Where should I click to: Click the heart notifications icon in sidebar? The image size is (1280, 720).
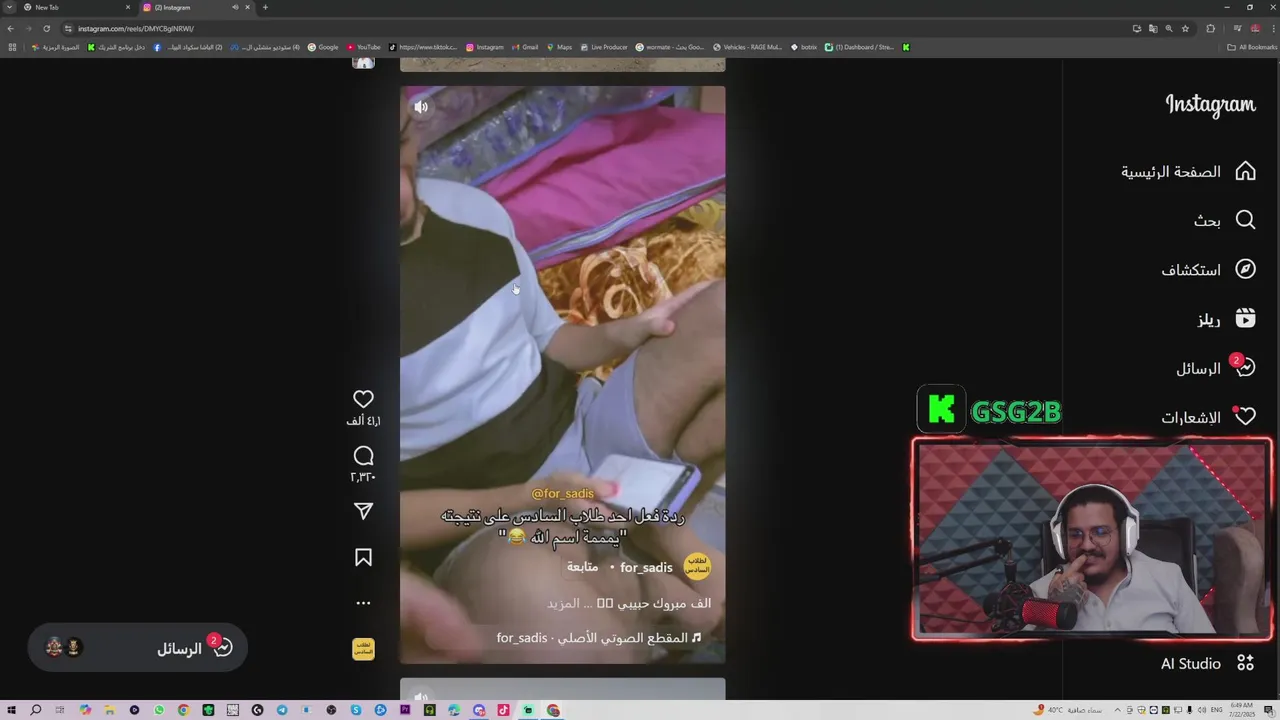tap(1245, 417)
